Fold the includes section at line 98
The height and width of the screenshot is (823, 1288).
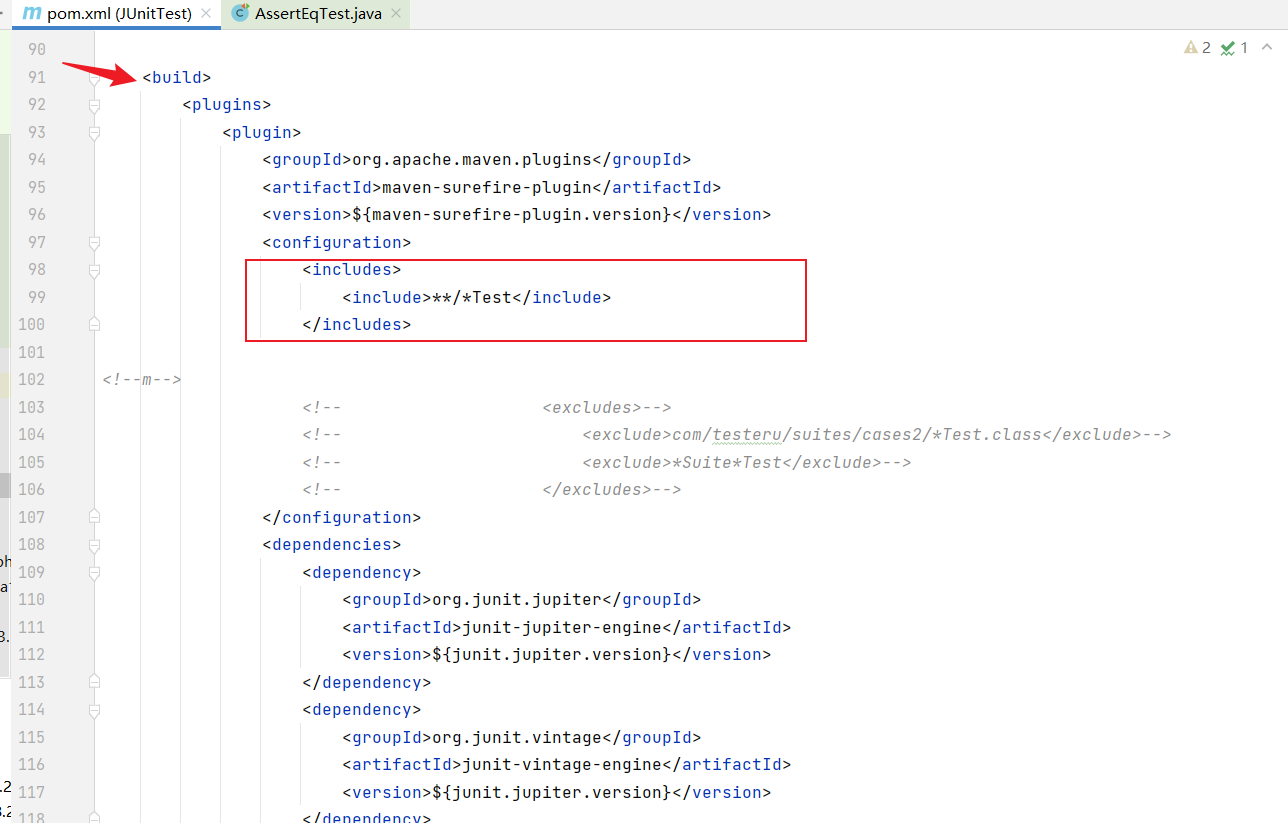pos(94,270)
